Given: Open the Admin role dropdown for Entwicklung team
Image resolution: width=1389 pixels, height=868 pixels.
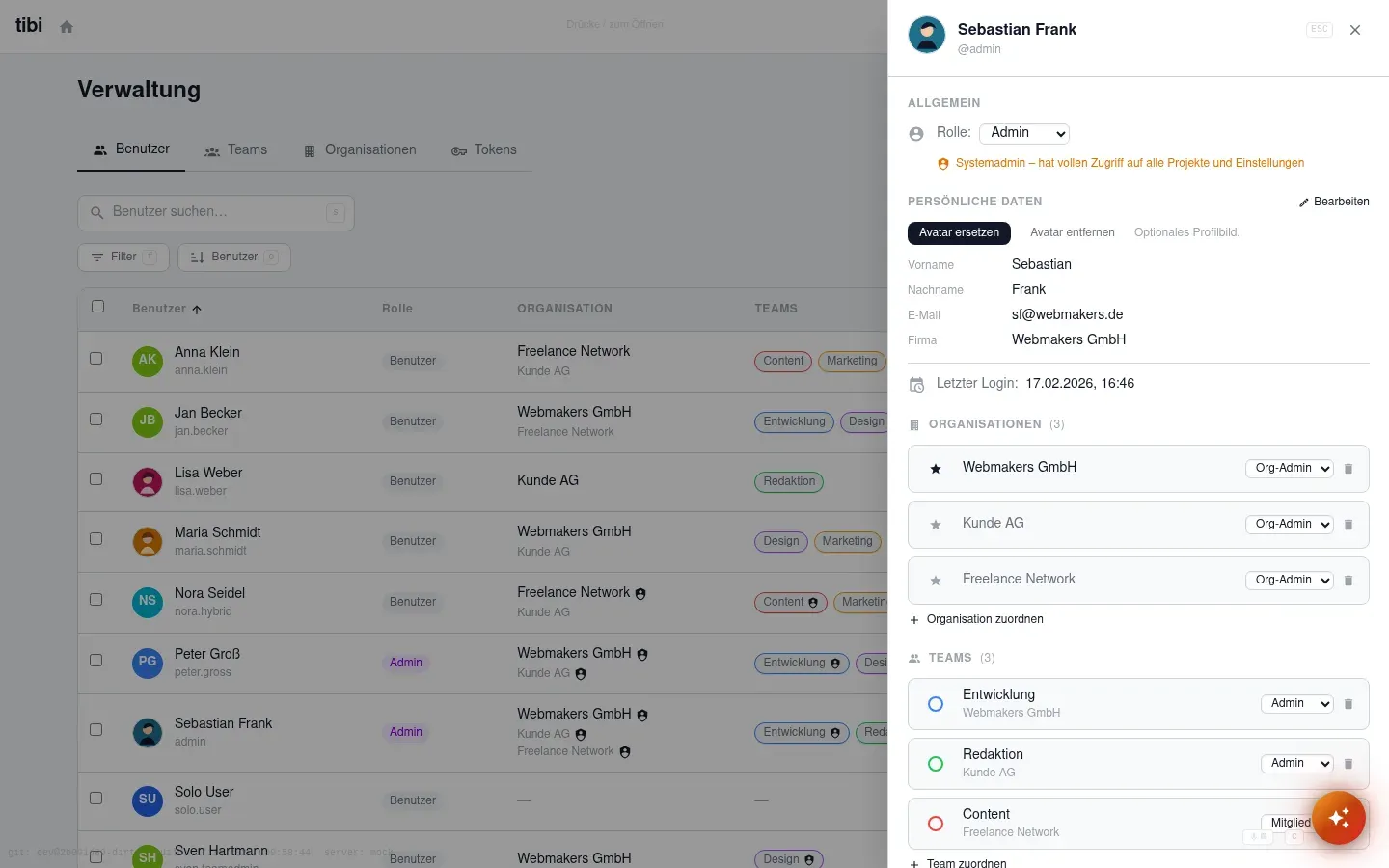Looking at the screenshot, I should pos(1297,703).
